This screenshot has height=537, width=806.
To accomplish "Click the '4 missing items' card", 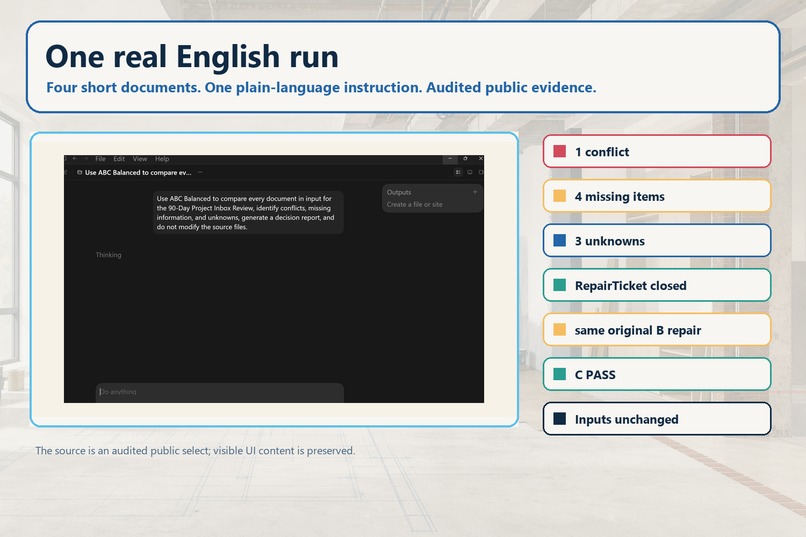I will tap(657, 196).
